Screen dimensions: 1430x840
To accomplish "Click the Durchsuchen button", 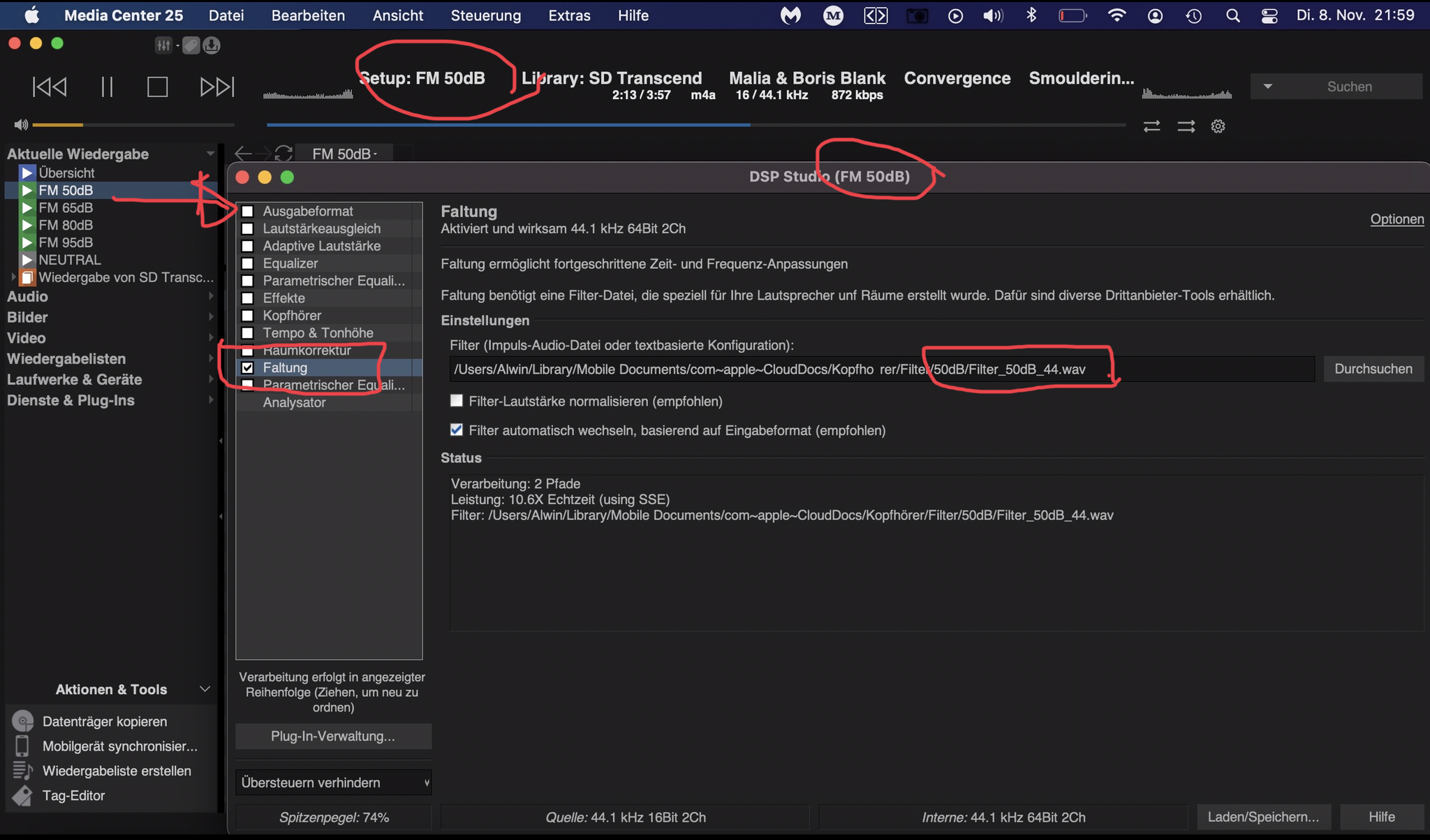I will coord(1373,369).
